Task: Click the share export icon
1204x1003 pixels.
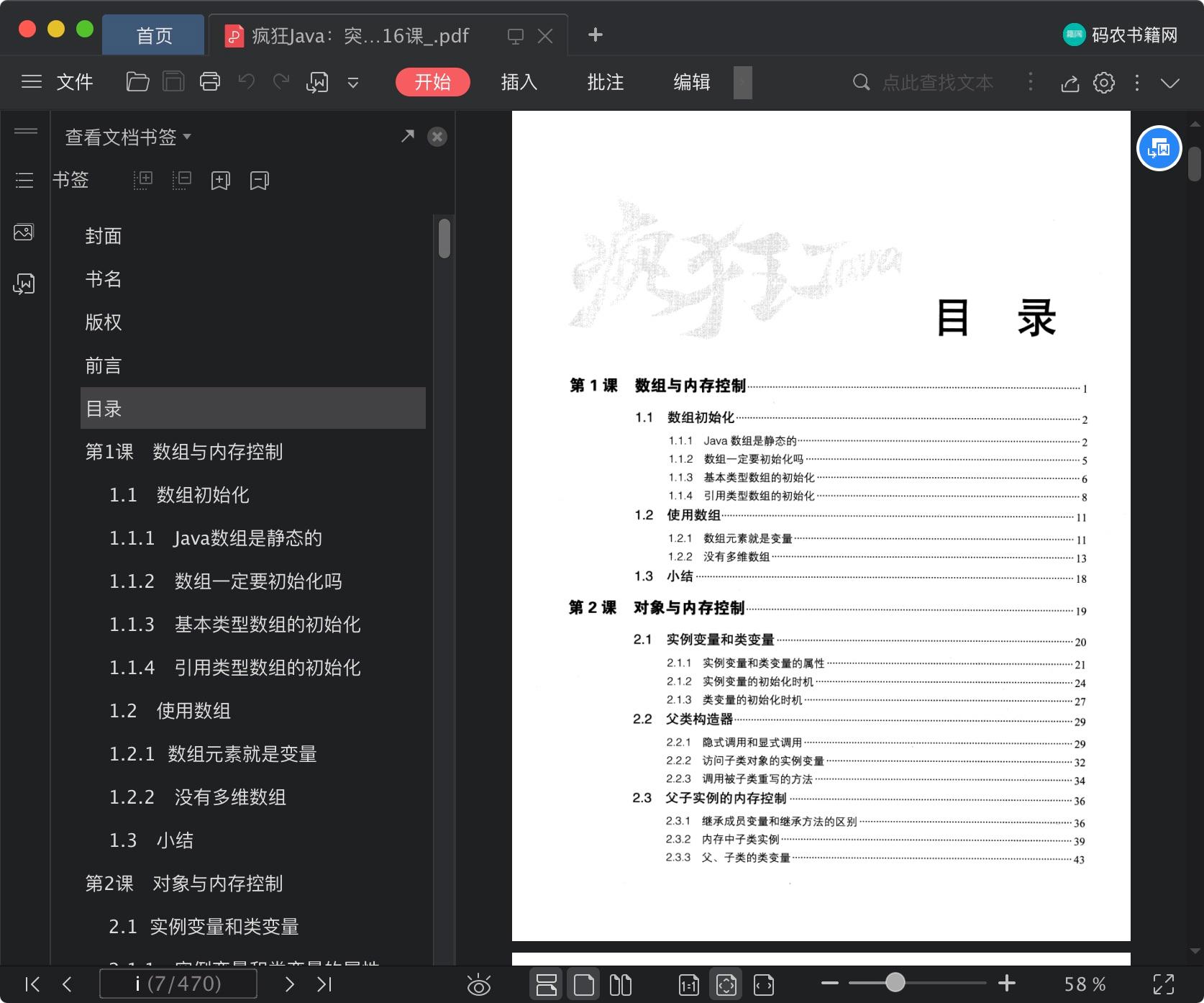Action: tap(1070, 83)
